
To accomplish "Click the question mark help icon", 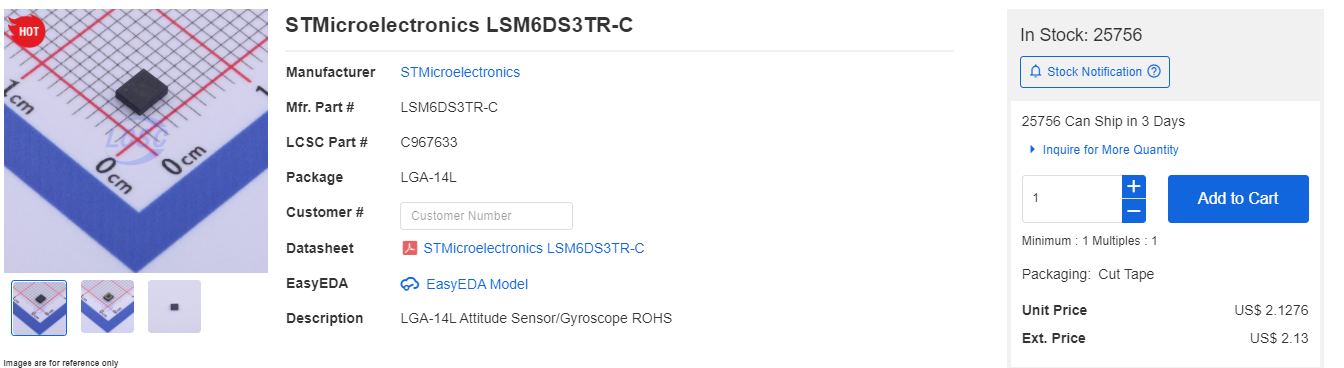I will 1154,72.
